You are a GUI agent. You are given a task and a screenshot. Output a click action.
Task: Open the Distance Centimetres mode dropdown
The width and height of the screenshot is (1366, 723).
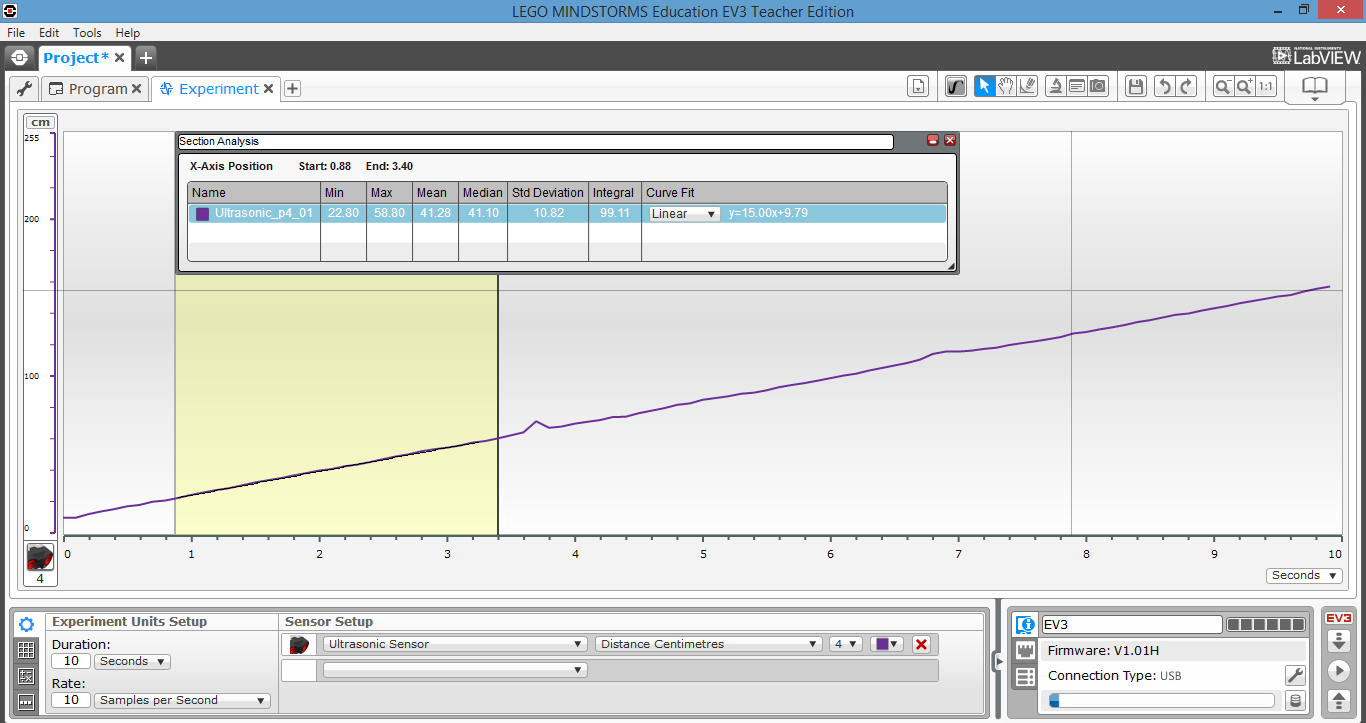click(x=709, y=644)
